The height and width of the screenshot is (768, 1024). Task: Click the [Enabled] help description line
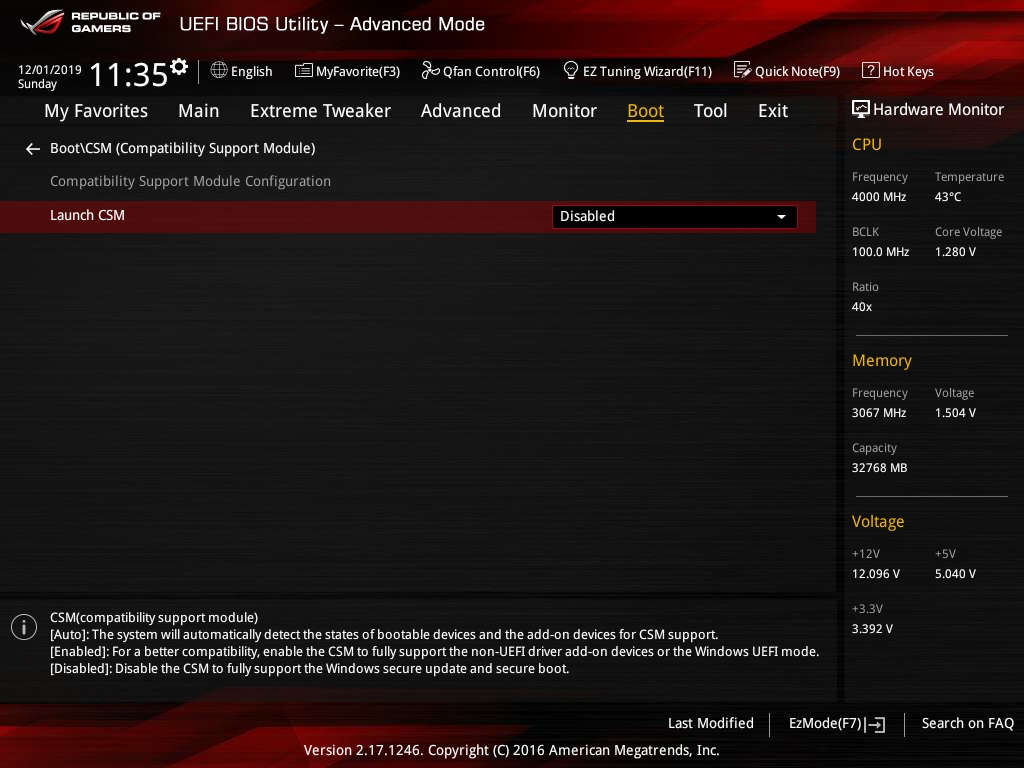tap(434, 652)
